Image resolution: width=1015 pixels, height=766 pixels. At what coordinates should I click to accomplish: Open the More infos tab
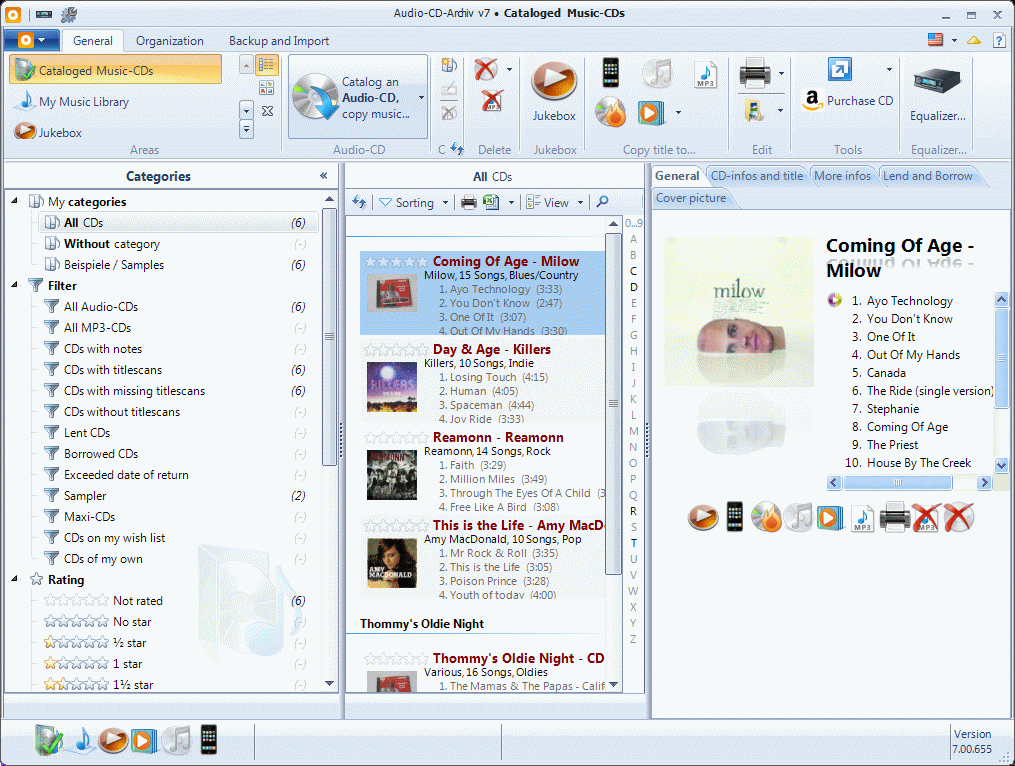pos(842,175)
